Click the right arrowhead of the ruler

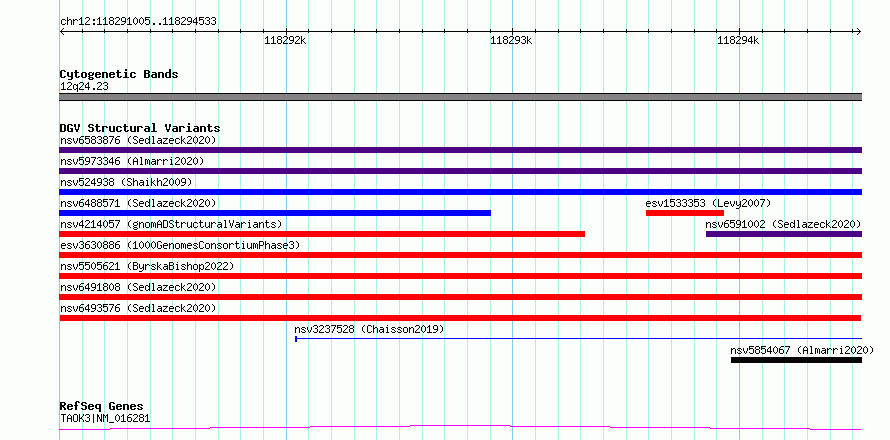859,32
